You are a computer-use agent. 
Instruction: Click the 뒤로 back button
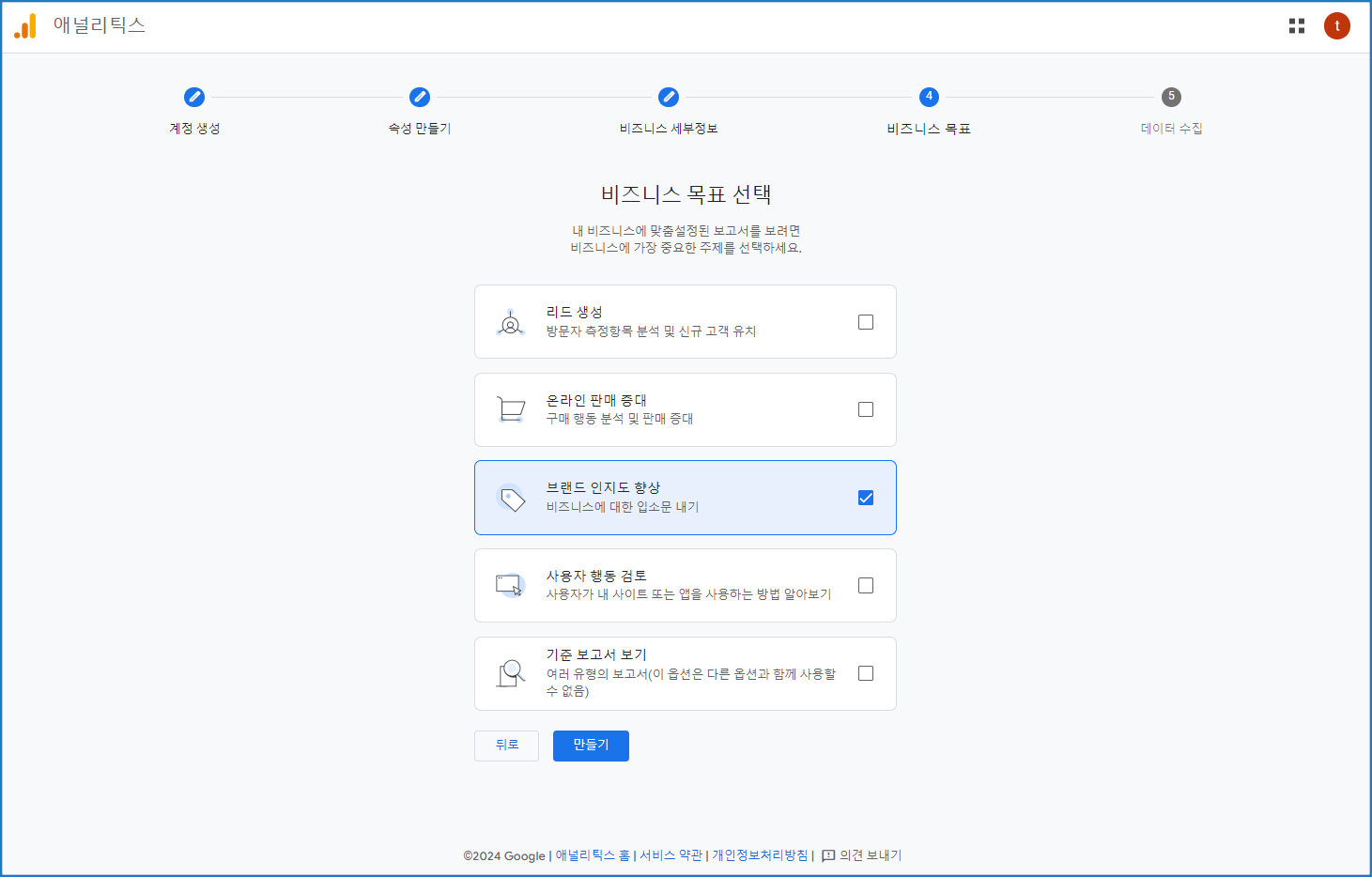506,746
